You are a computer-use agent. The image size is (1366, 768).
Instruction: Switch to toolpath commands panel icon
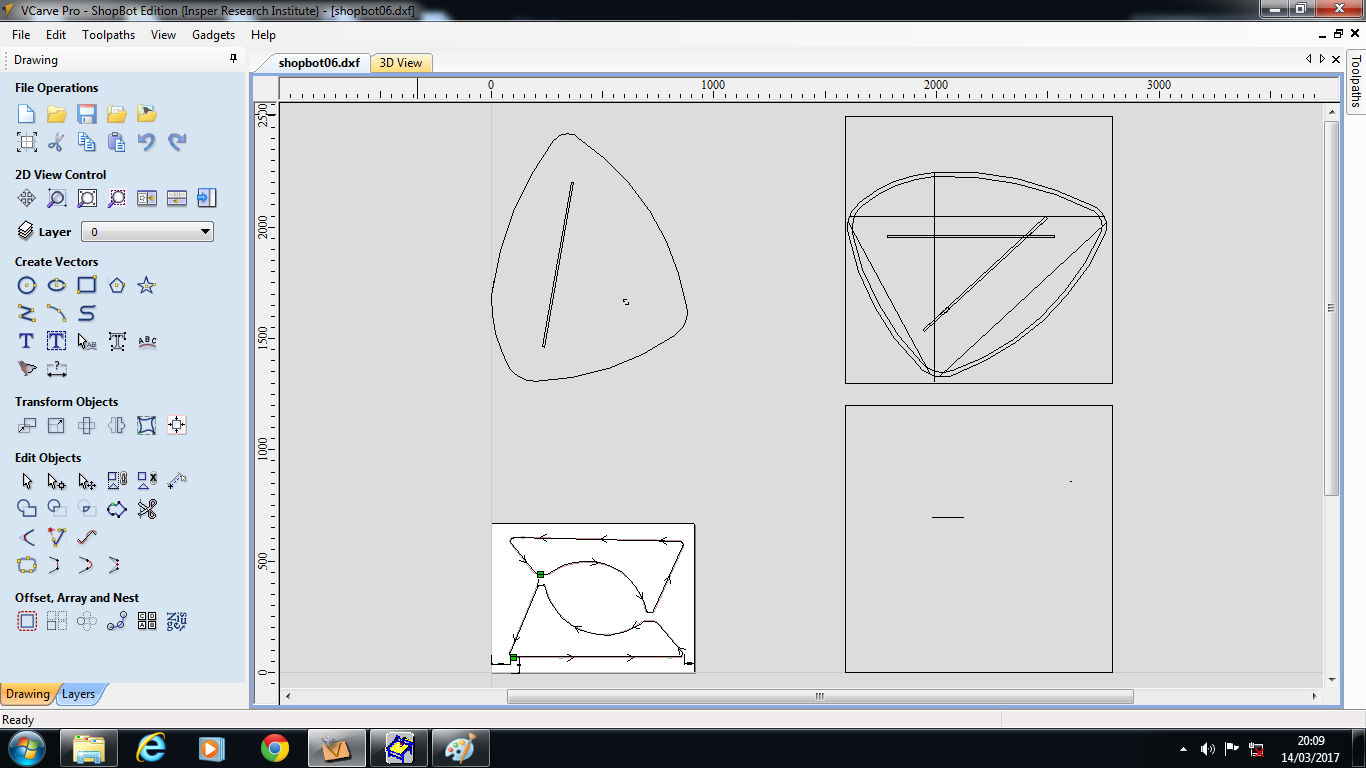click(x=207, y=198)
